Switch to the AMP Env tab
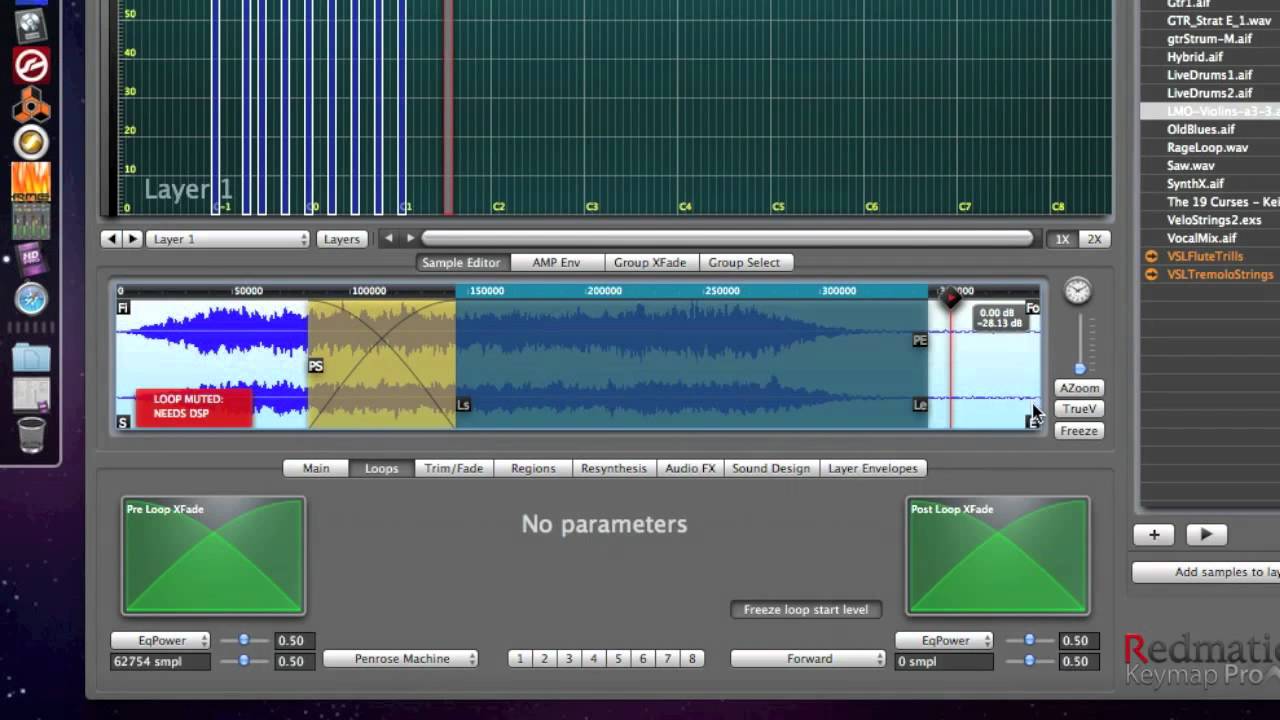Image resolution: width=1280 pixels, height=720 pixels. click(x=556, y=262)
